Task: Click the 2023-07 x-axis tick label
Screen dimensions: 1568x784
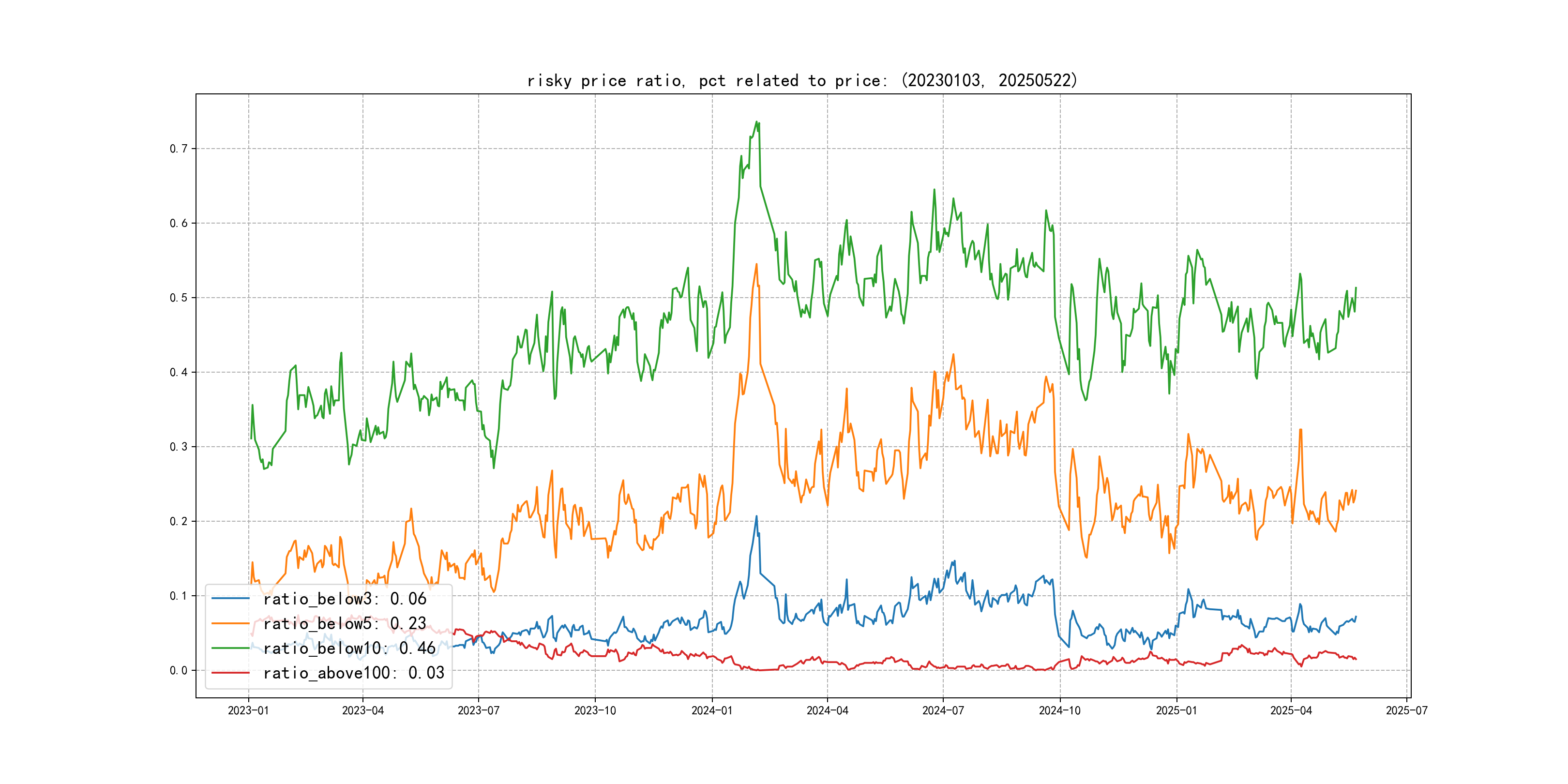Action: (x=479, y=710)
